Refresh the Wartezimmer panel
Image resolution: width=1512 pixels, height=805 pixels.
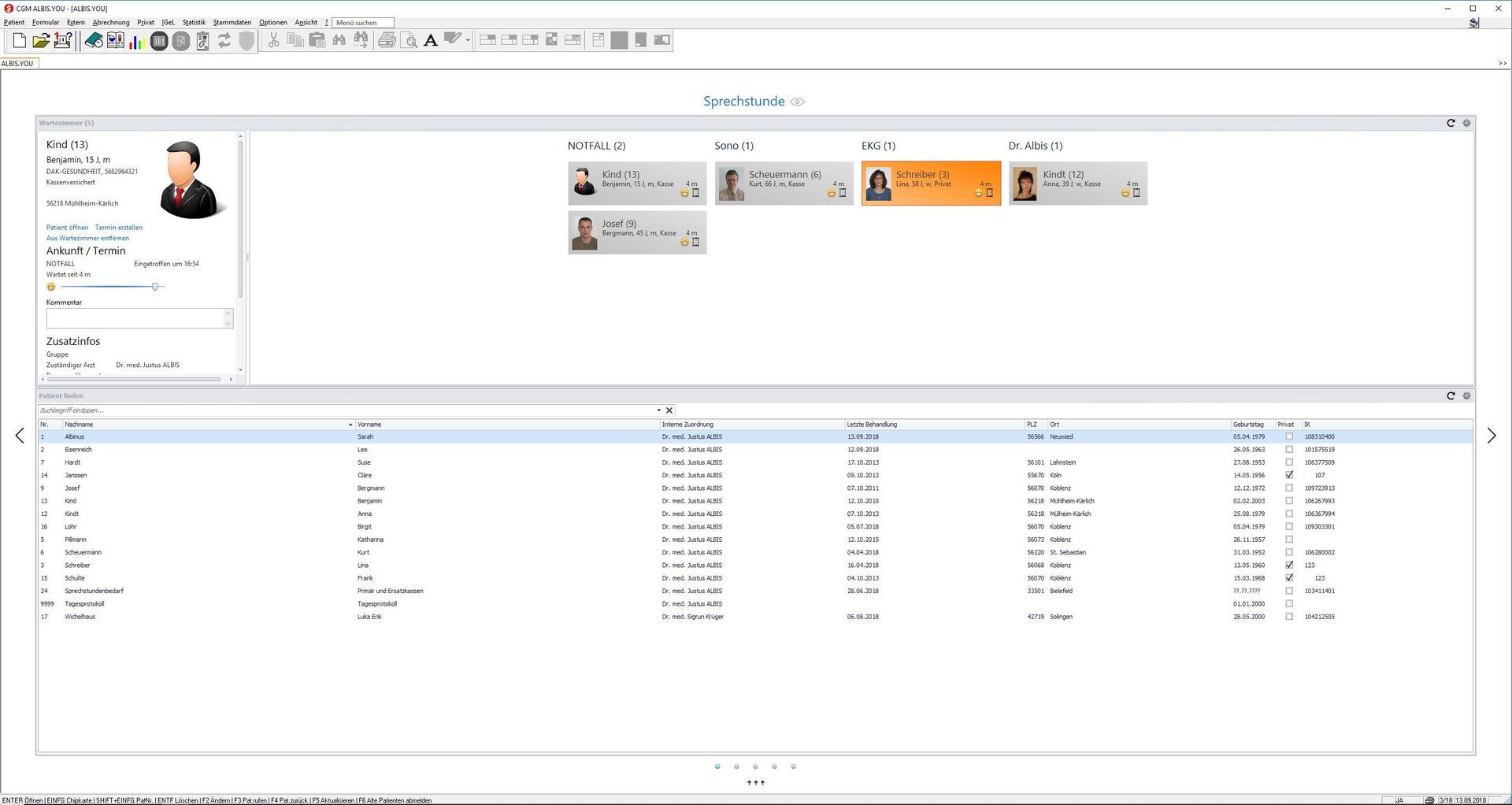1451,123
